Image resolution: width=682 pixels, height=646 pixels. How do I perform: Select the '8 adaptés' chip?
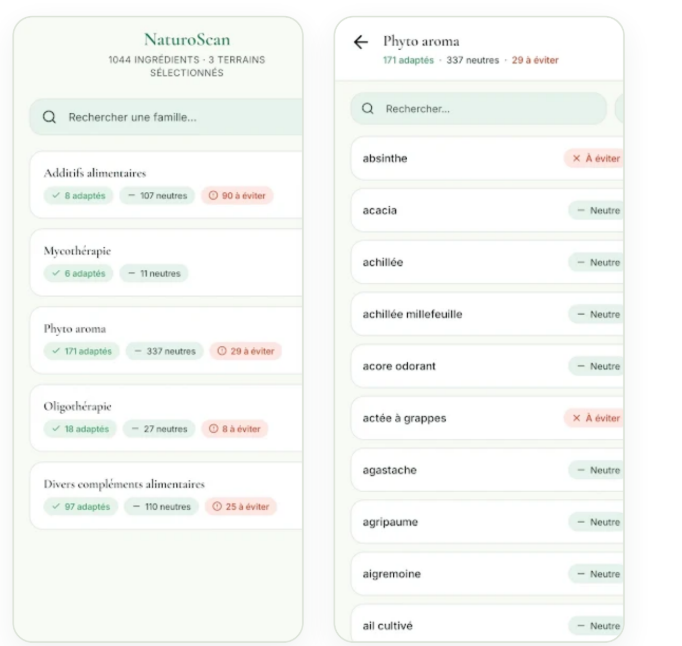click(x=78, y=196)
